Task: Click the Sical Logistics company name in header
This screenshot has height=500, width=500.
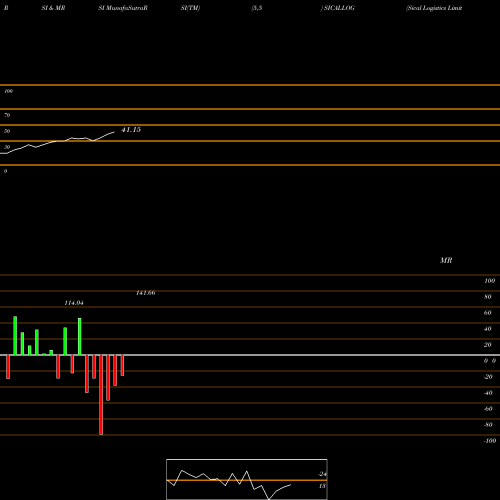Action: click(434, 8)
